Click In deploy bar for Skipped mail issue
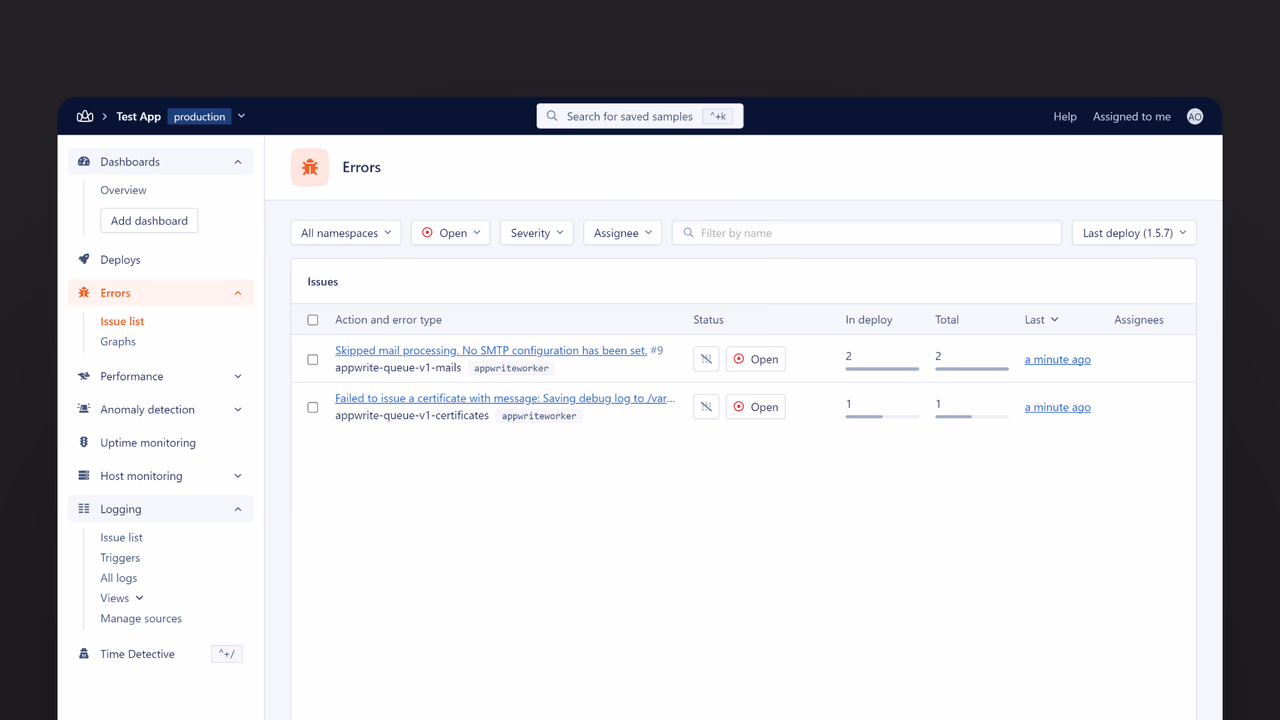The image size is (1280, 720). click(882, 368)
